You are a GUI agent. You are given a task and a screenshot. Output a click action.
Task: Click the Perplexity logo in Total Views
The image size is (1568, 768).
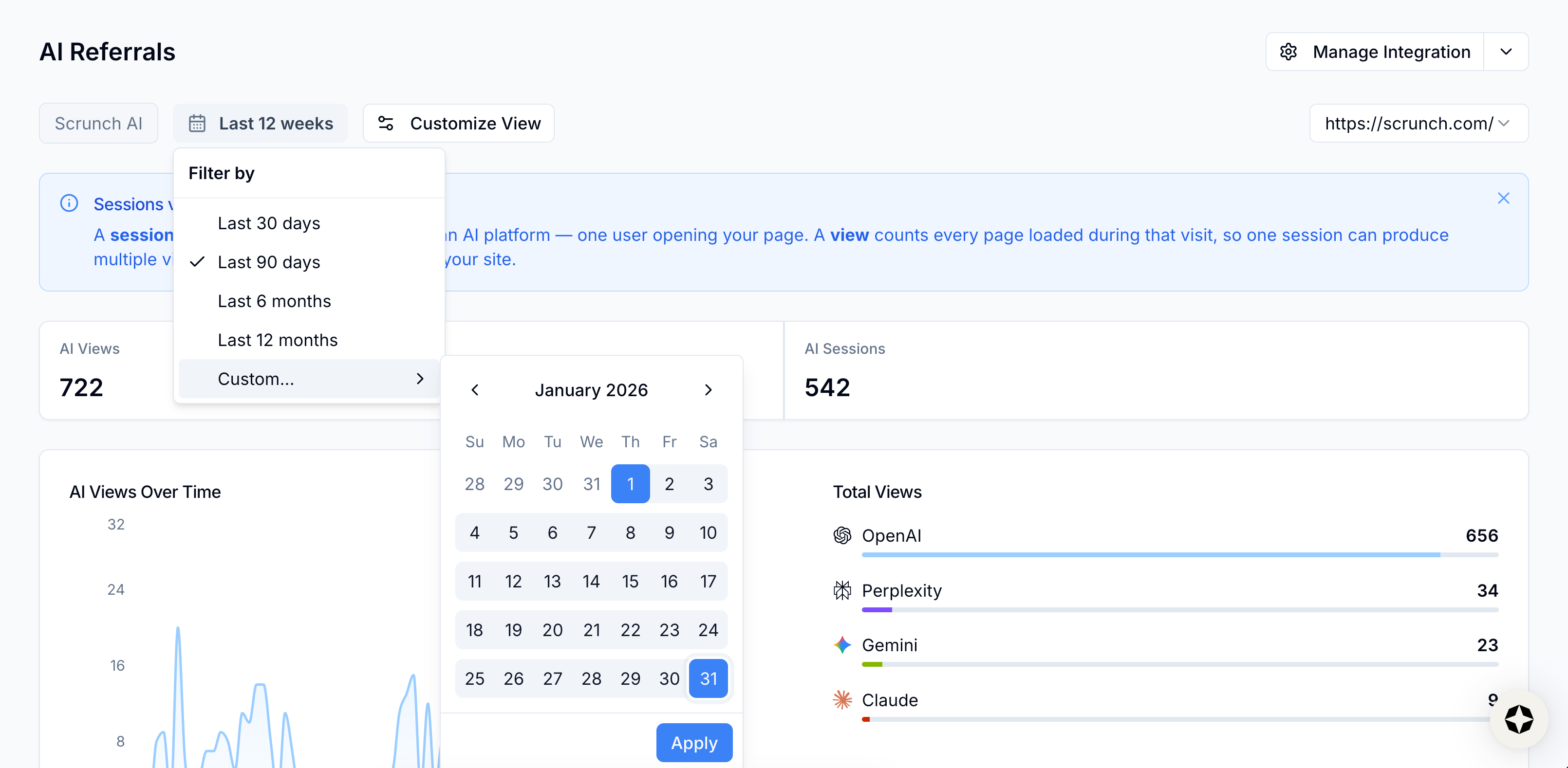842,591
